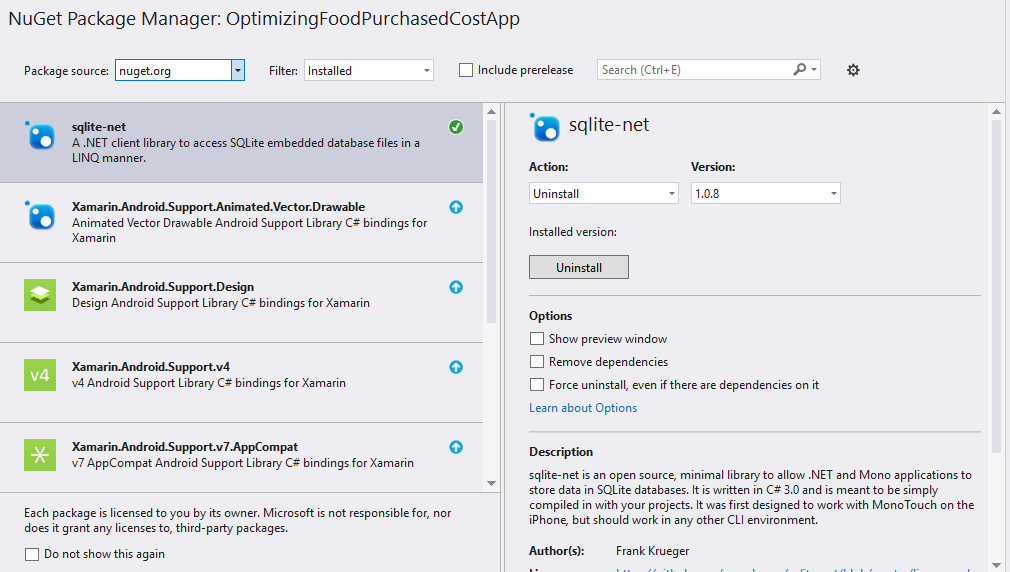The image size is (1010, 572).
Task: Click the Animated.Vector.Drawable package icon
Action: 40,215
